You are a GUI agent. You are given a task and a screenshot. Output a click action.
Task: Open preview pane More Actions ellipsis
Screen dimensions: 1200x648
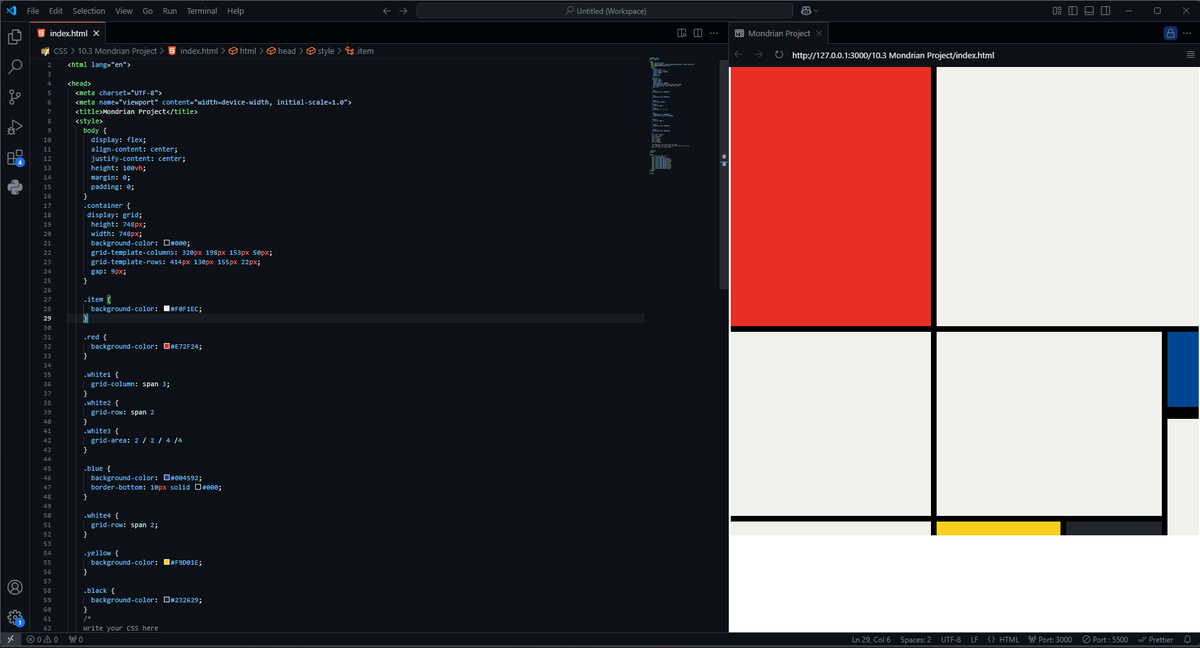pos(1188,33)
